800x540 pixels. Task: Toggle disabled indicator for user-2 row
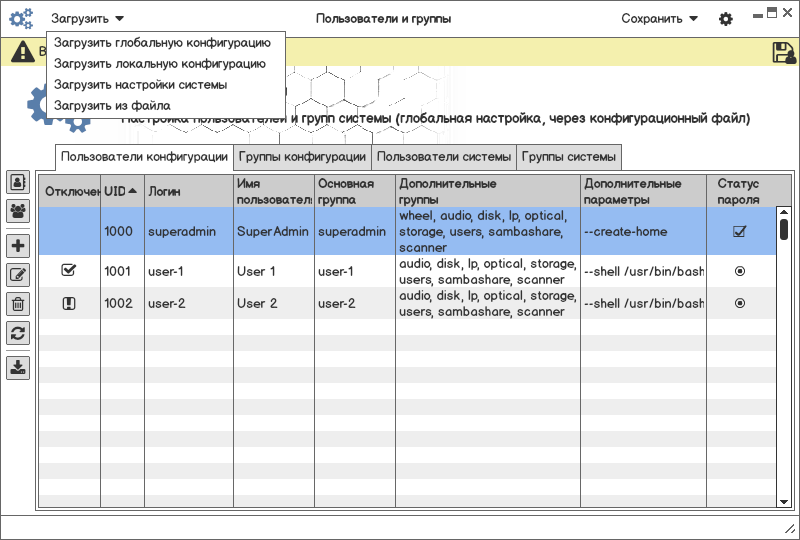68,303
